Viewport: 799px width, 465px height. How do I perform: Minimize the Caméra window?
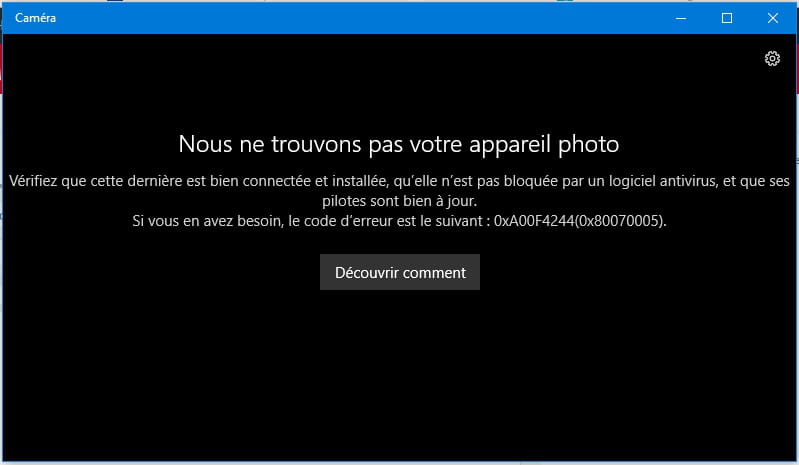point(681,18)
